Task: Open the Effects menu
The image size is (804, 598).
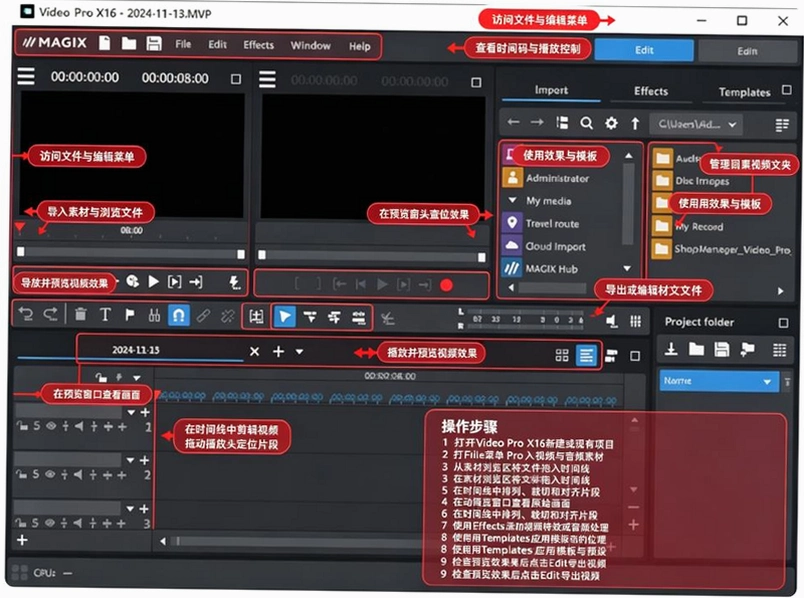Action: (258, 45)
